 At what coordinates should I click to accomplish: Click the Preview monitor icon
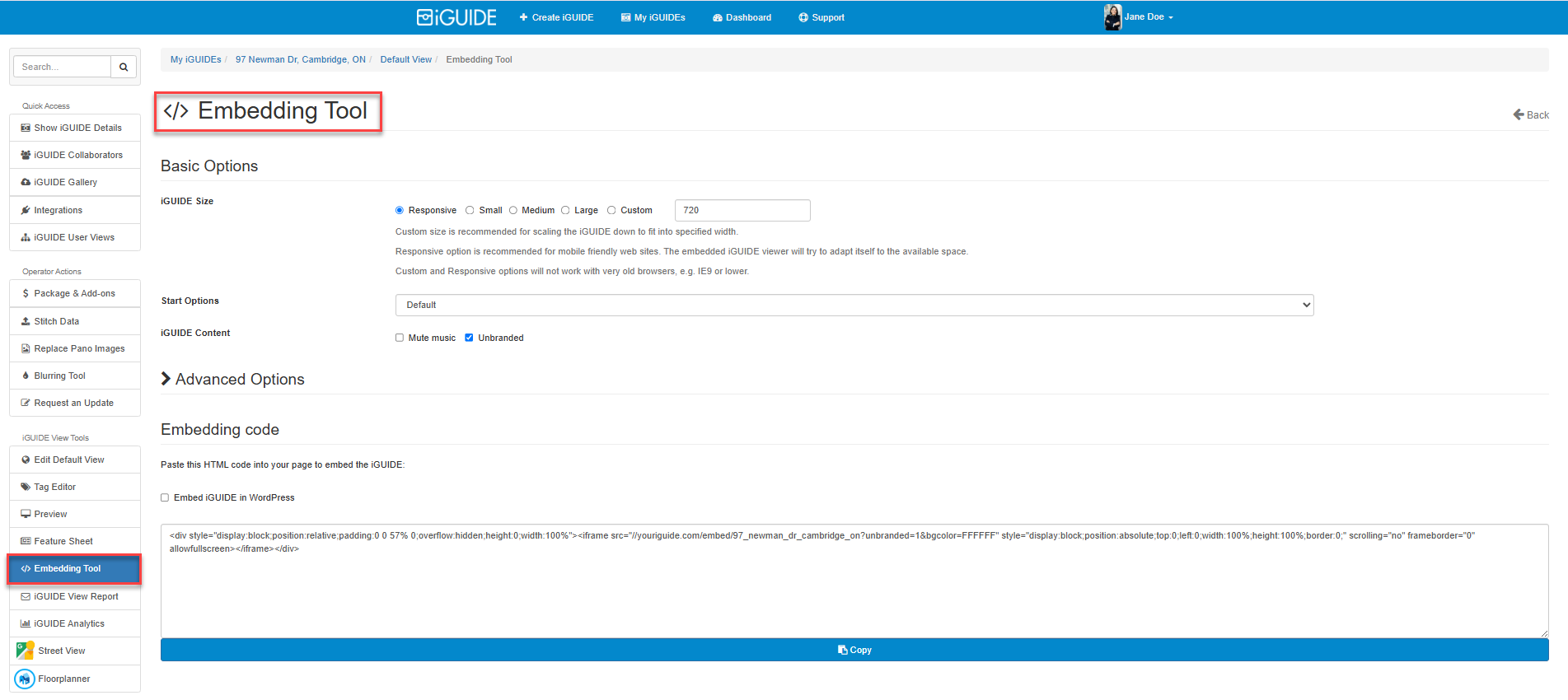tap(26, 514)
